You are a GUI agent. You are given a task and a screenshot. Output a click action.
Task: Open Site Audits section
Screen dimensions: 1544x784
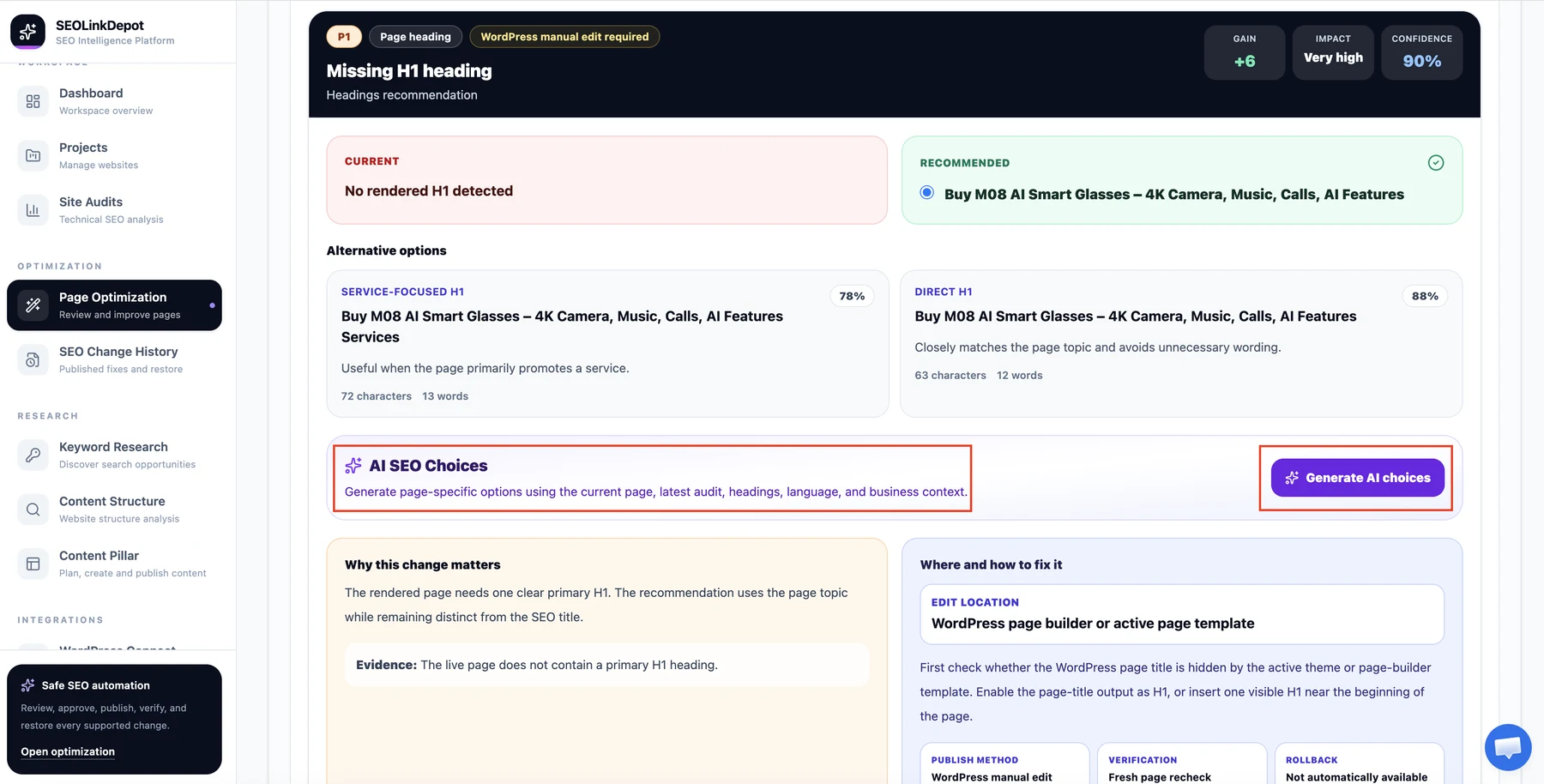114,210
